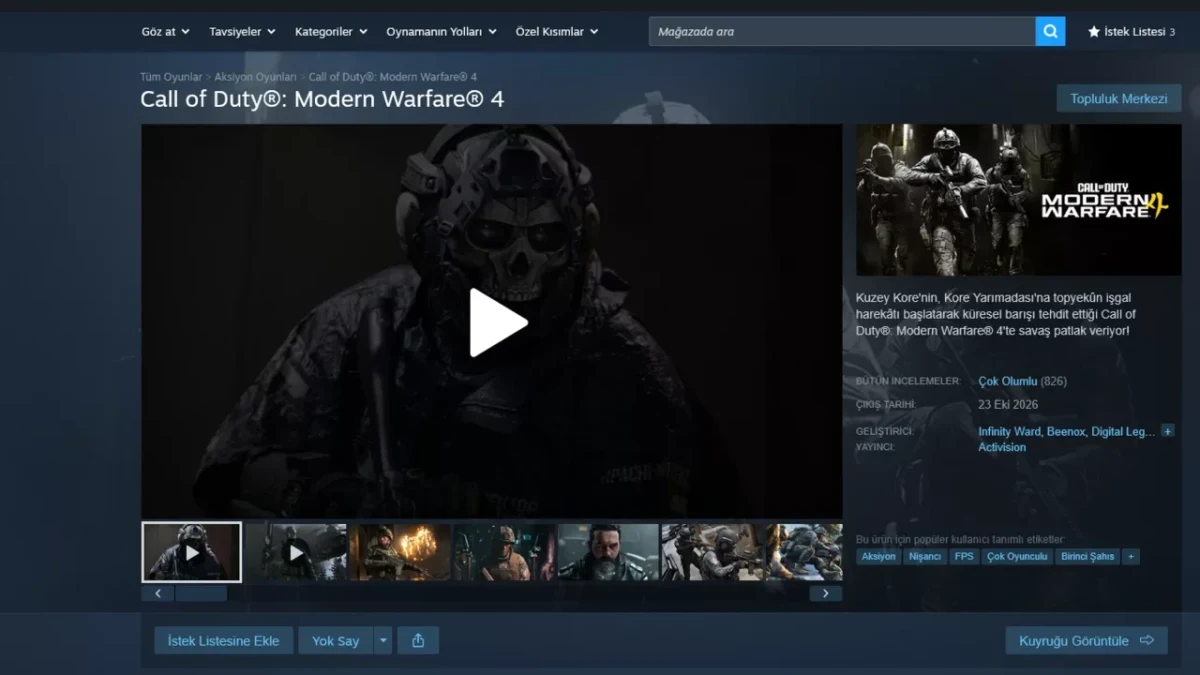Play the main trailer video
This screenshot has height=675, width=1200.
pos(498,322)
